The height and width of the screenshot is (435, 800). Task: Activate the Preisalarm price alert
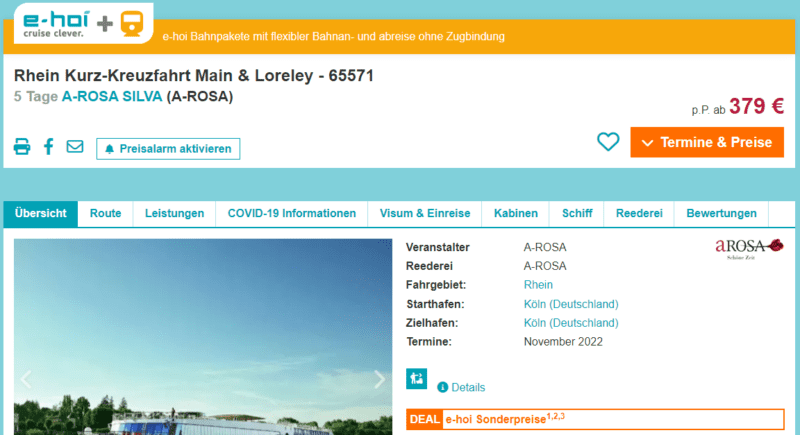coord(168,149)
